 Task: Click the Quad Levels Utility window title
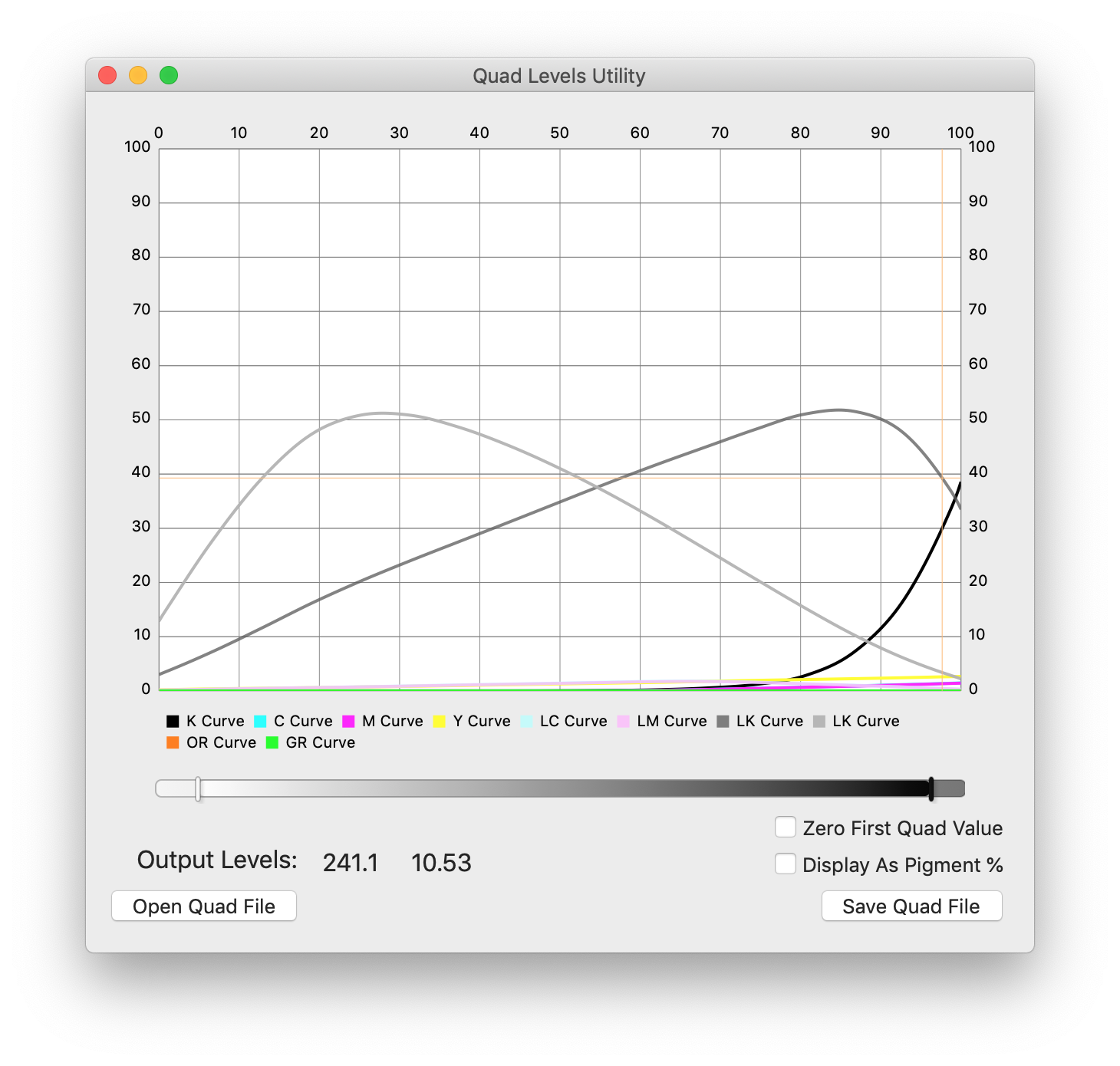point(559,76)
